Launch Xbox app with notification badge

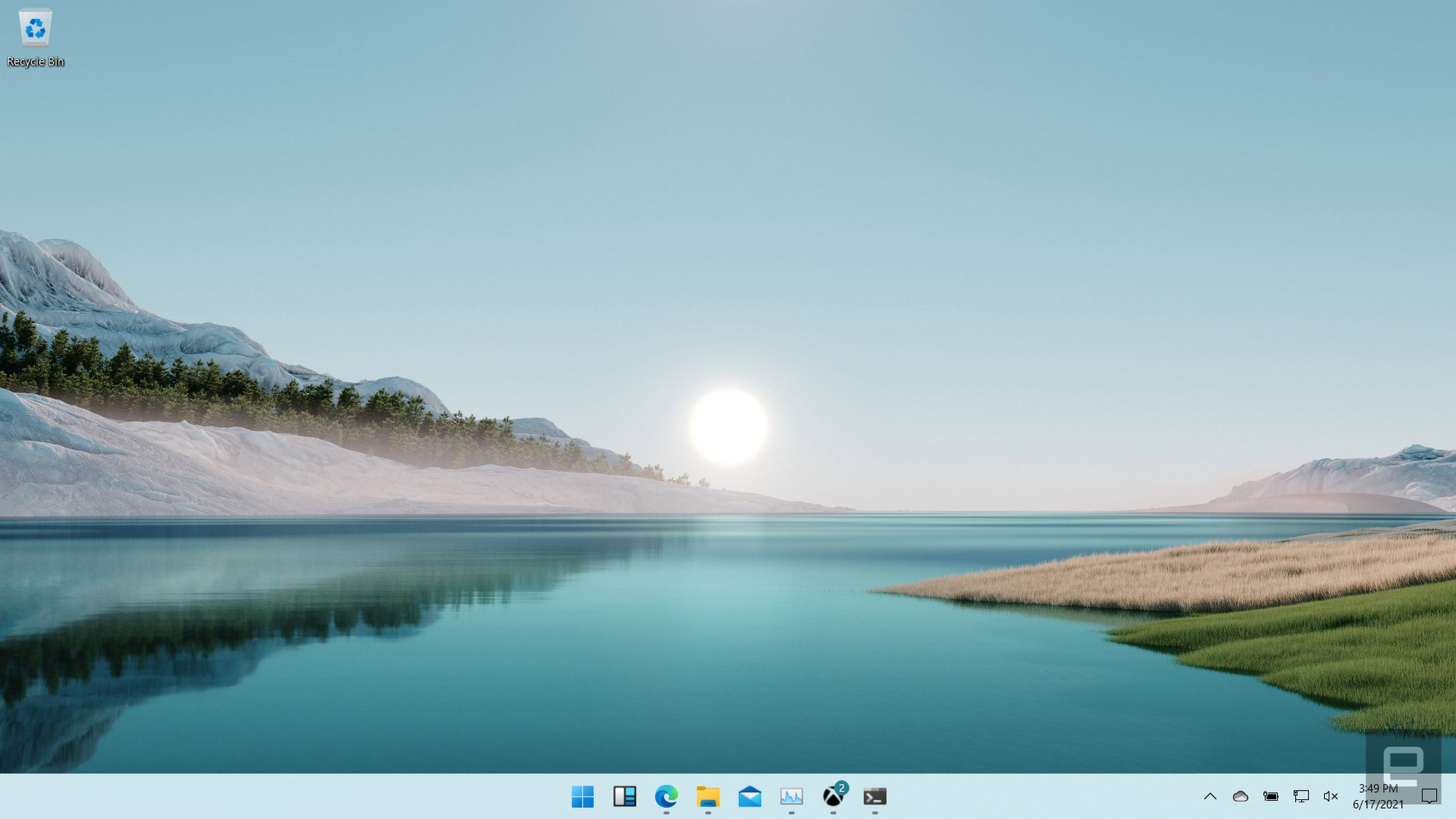(x=832, y=796)
